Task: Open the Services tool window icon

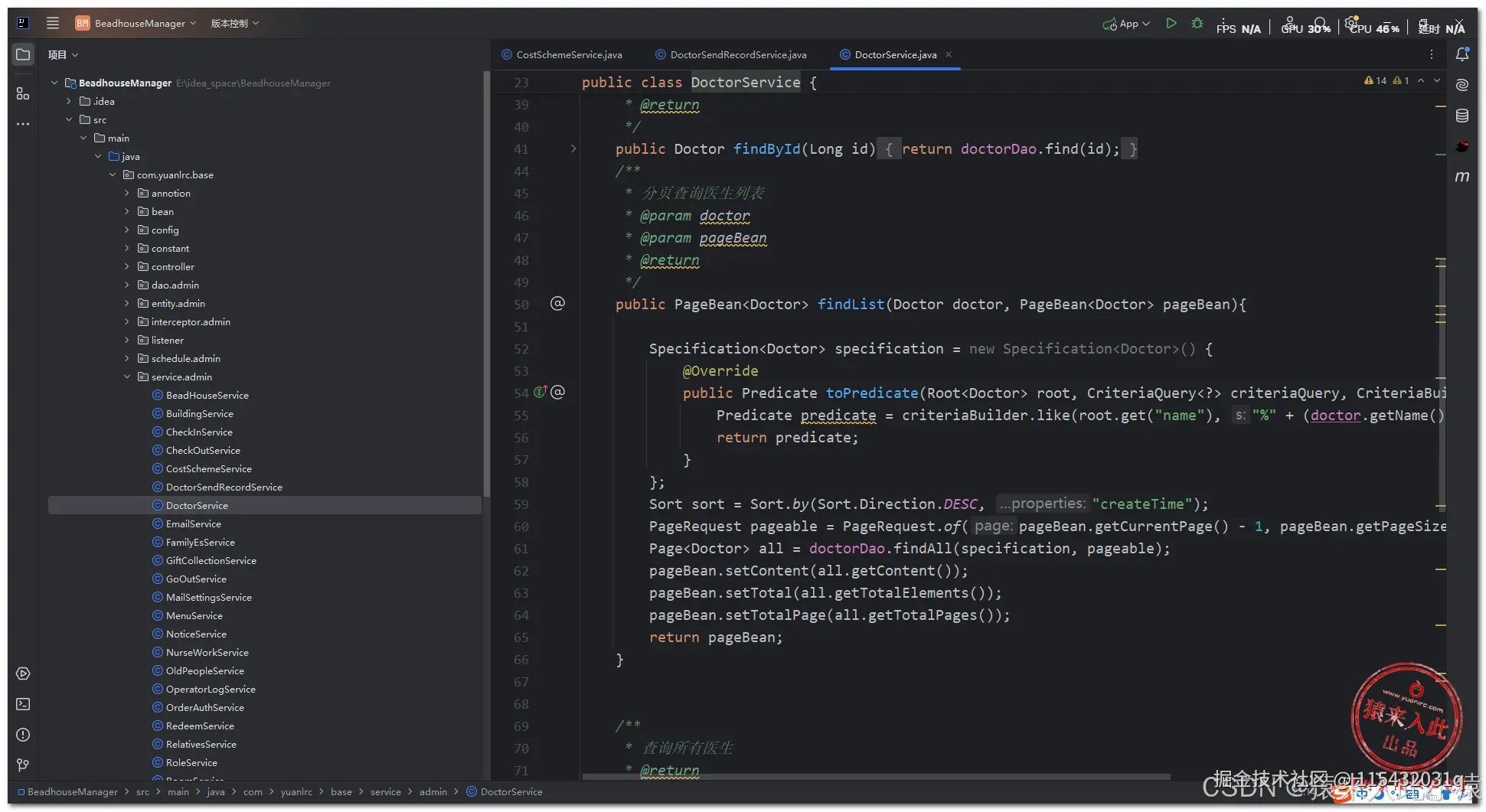Action: [x=23, y=673]
